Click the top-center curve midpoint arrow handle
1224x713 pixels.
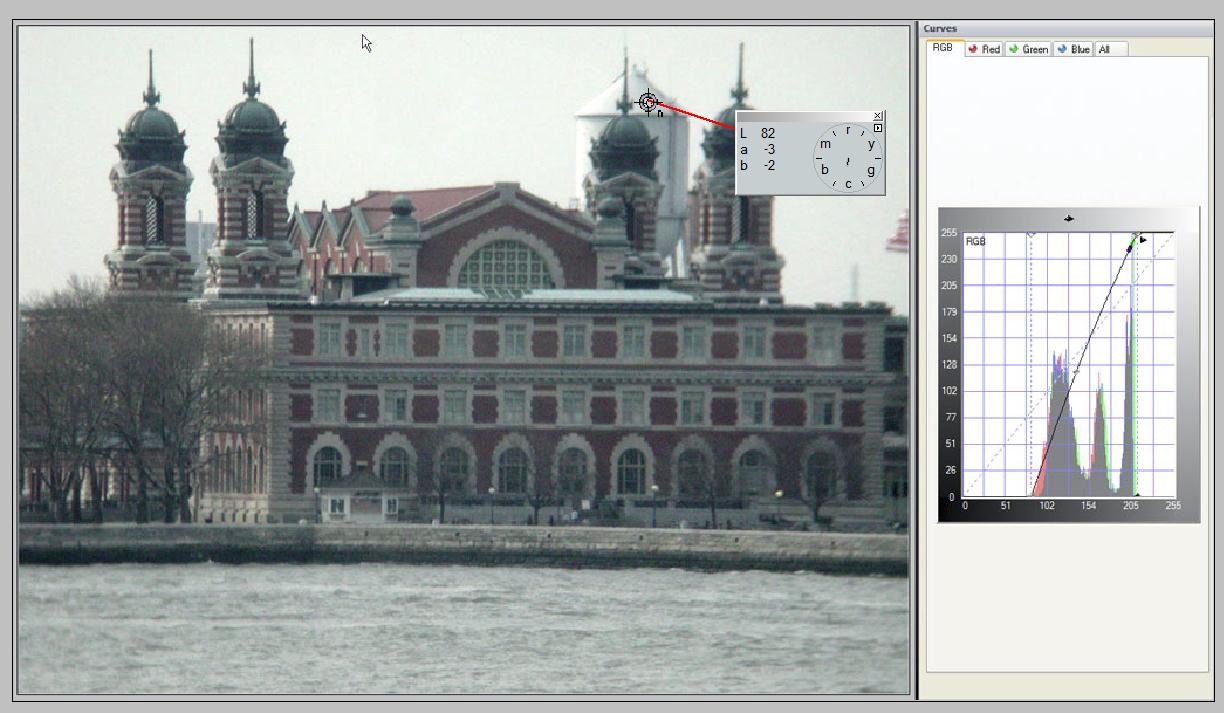coord(1069,218)
